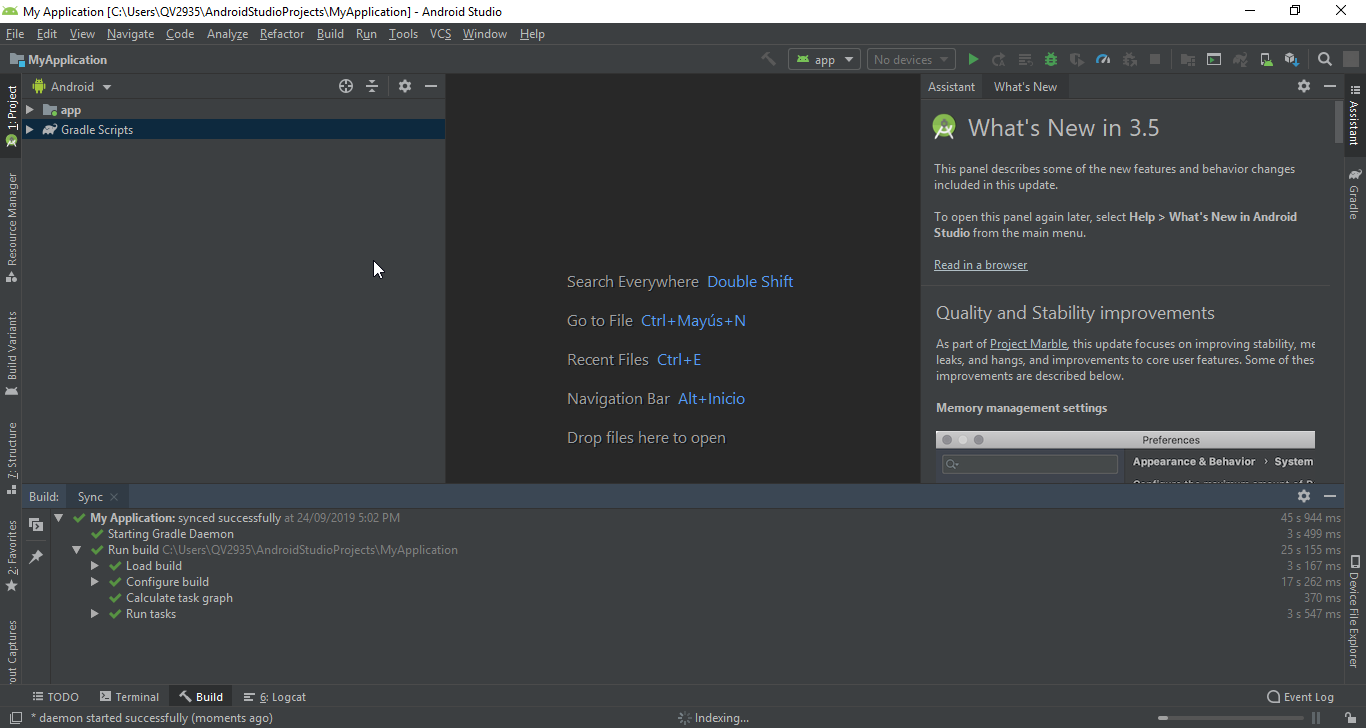
Task: Open the Android project view dropdown
Action: click(73, 87)
